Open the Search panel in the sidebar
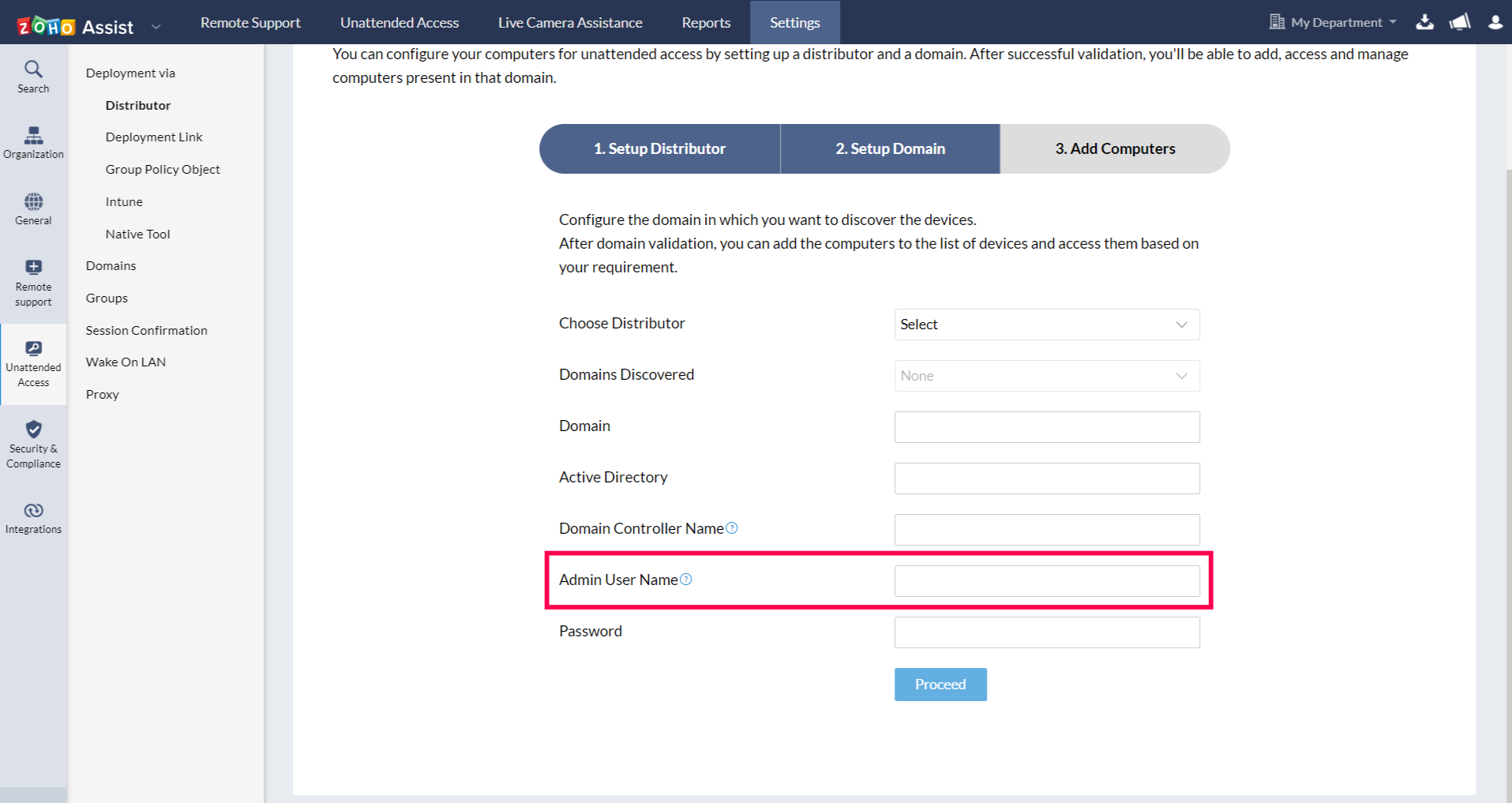Screen dimensions: 1512x803 pos(33,77)
